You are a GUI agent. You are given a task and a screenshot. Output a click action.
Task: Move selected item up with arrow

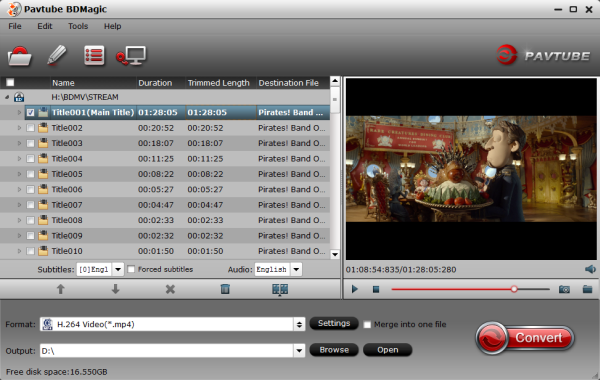(60, 289)
